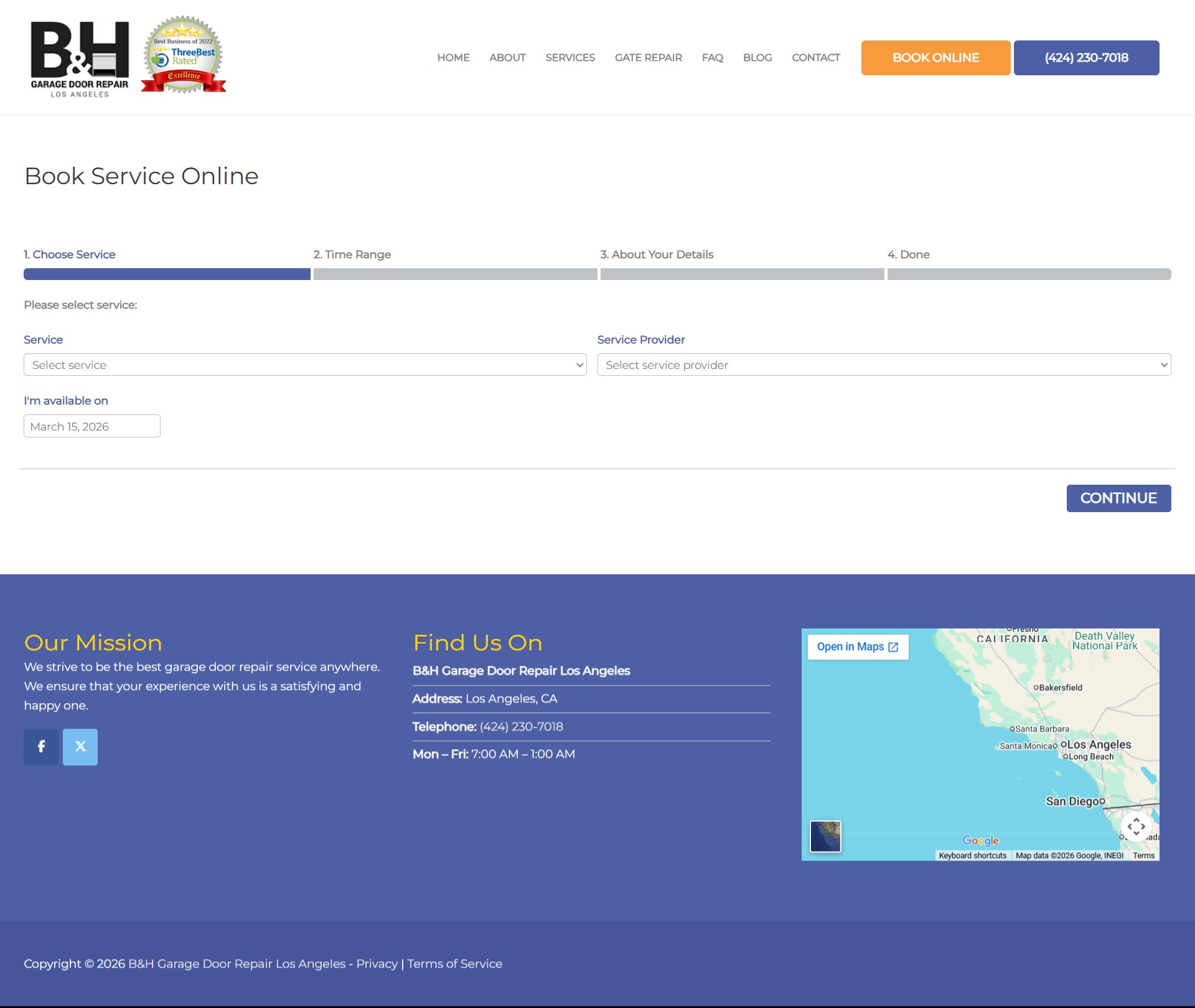Open the Select service dropdown
Viewport: 1195px width, 1008px height.
click(x=305, y=365)
